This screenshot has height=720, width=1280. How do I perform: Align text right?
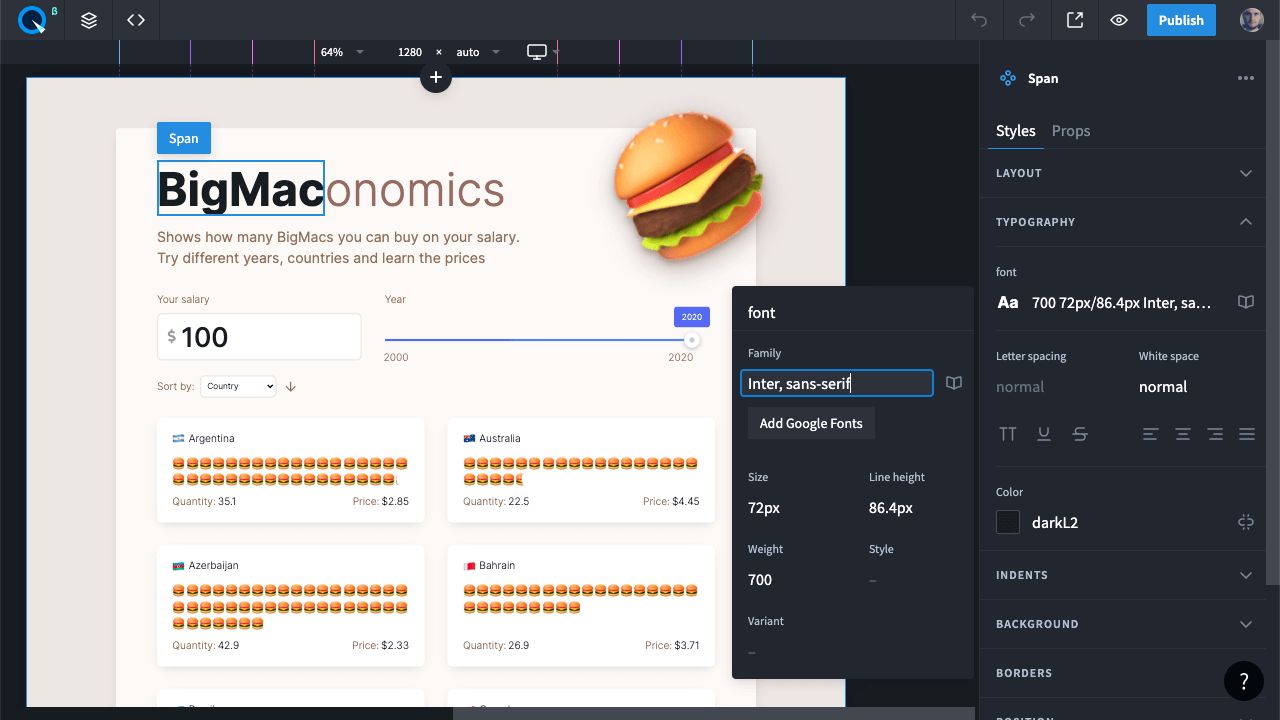click(x=1215, y=434)
